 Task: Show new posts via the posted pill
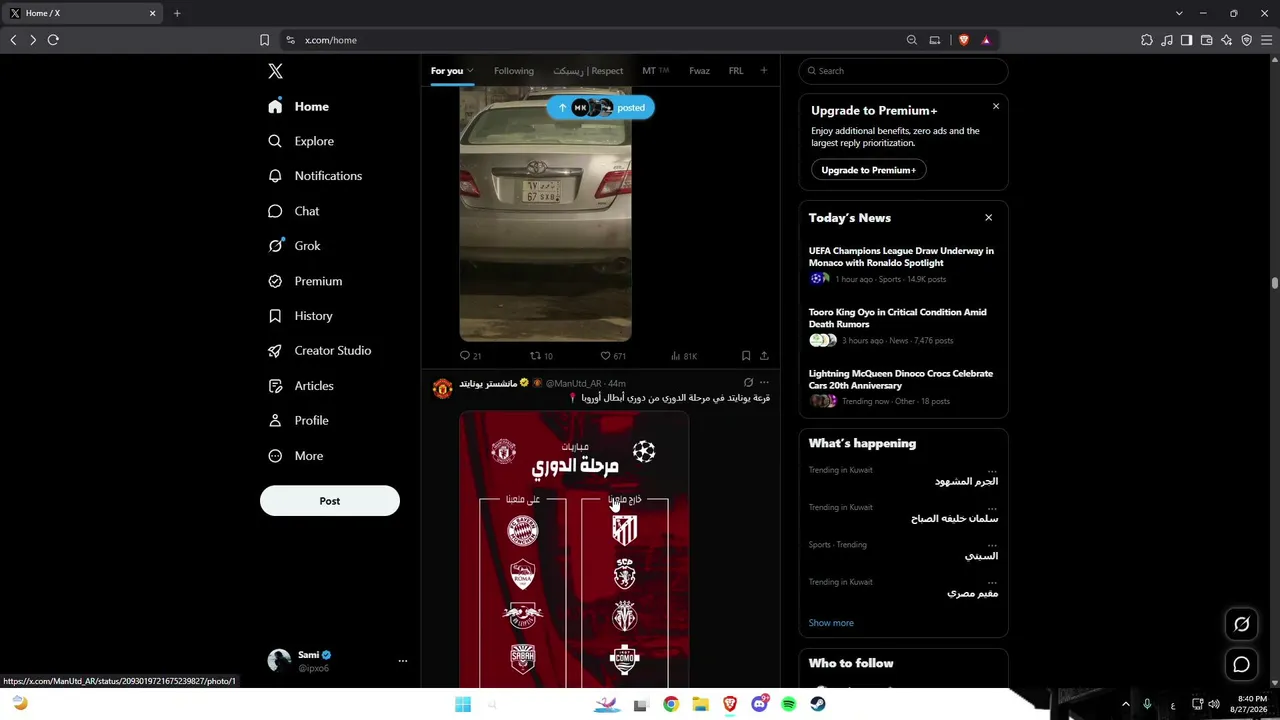(x=600, y=108)
